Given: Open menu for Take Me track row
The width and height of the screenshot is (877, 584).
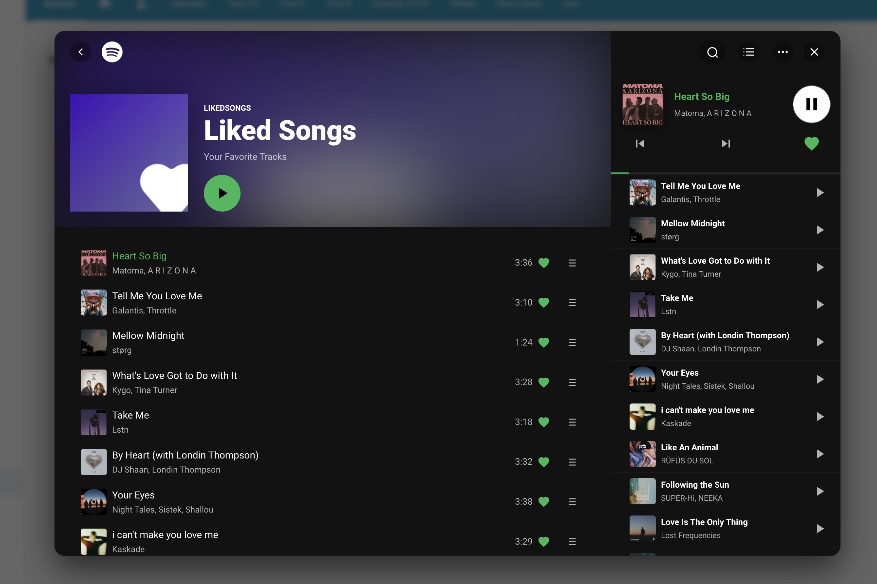Looking at the screenshot, I should pos(572,422).
